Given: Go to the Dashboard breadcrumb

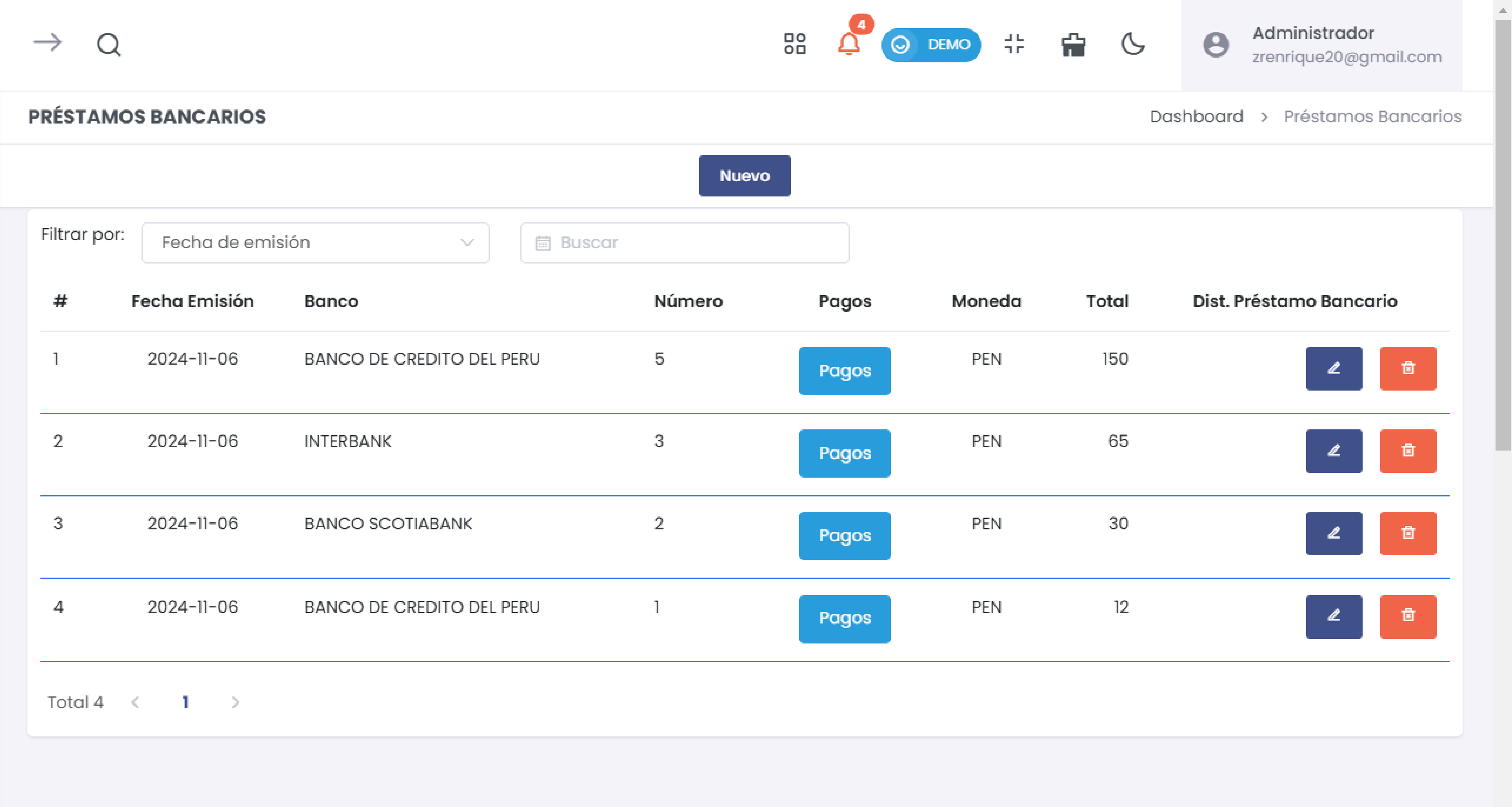Looking at the screenshot, I should (x=1196, y=116).
